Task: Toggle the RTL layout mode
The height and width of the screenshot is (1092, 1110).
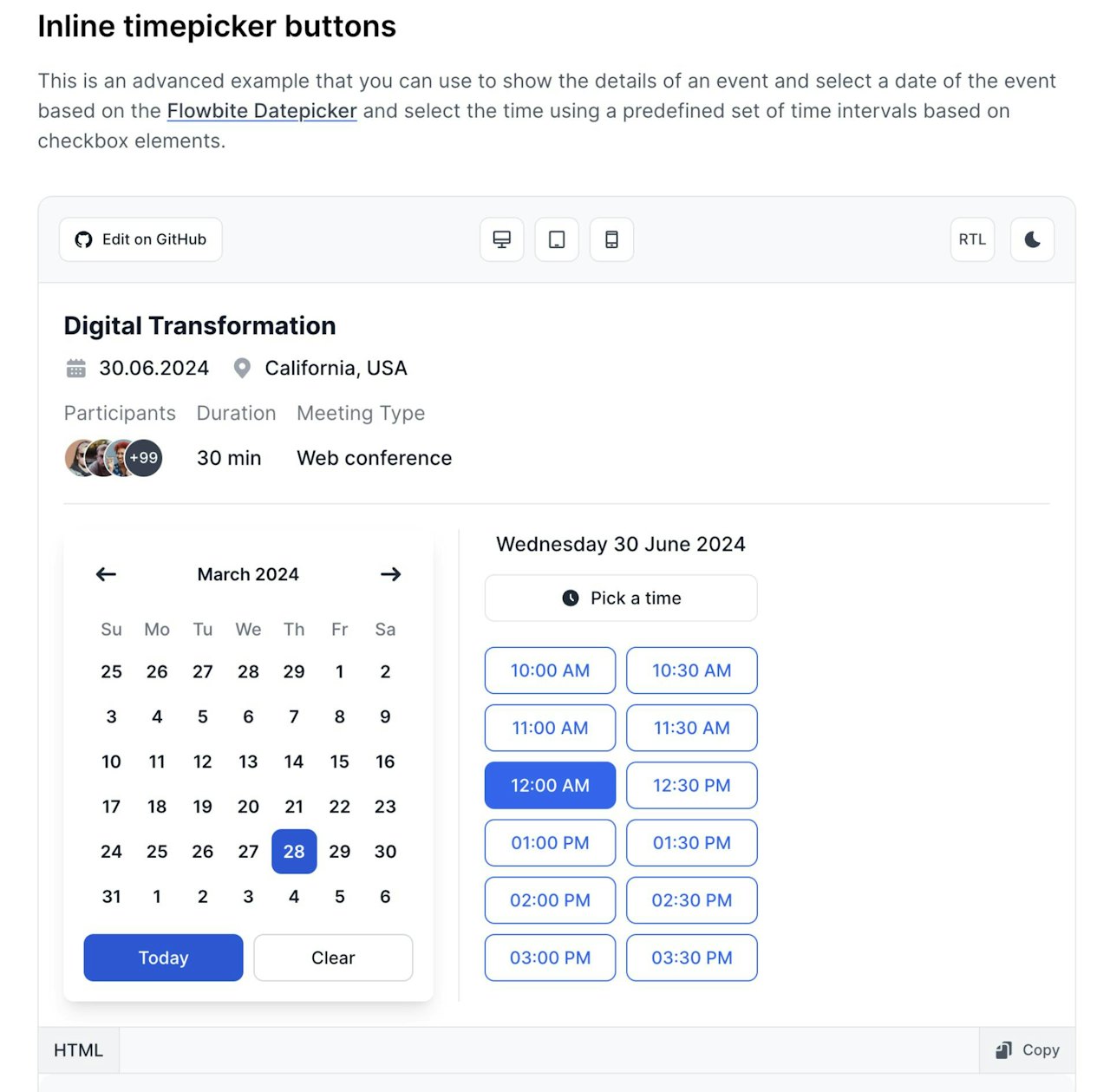Action: (972, 239)
